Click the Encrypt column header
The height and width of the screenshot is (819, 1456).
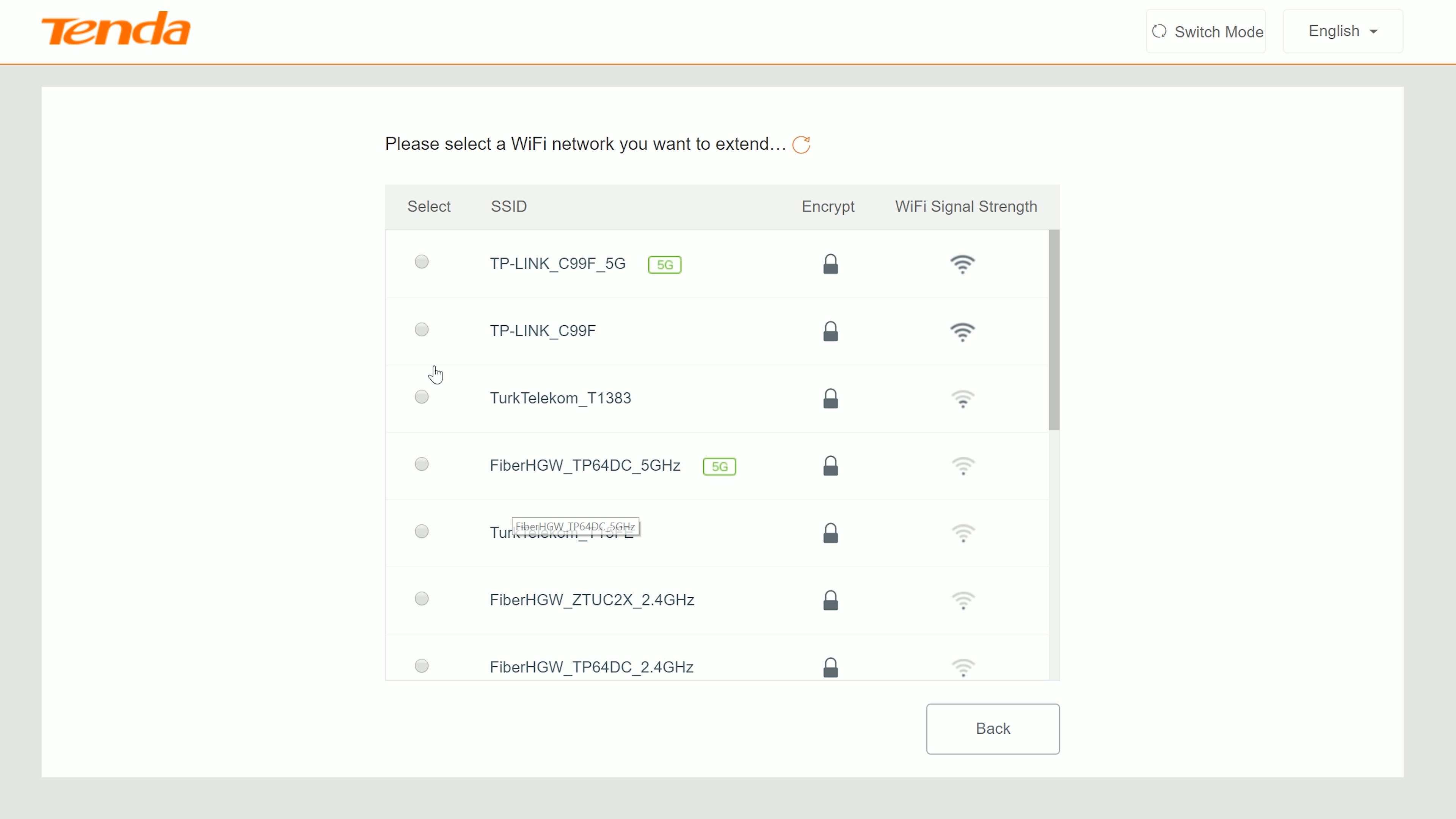[827, 207]
